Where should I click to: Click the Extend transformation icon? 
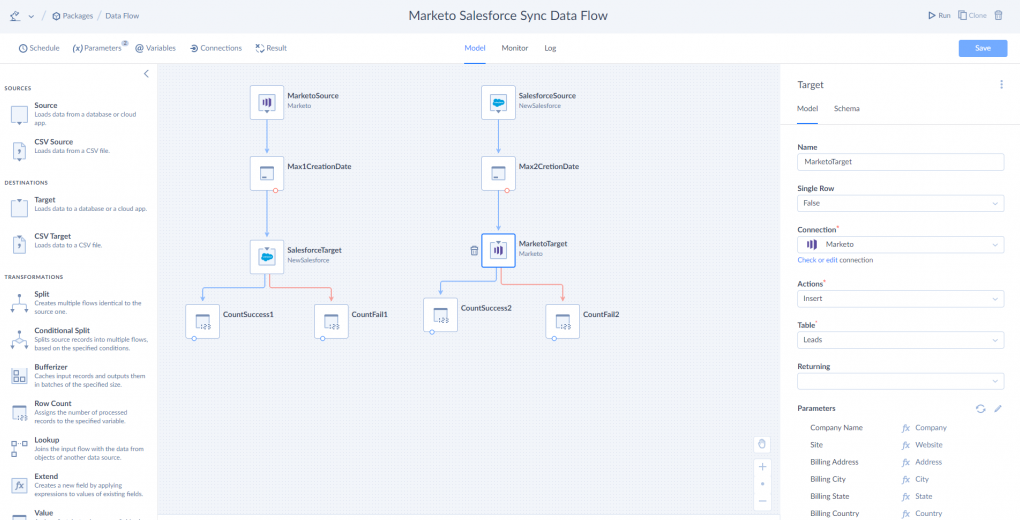pos(19,486)
